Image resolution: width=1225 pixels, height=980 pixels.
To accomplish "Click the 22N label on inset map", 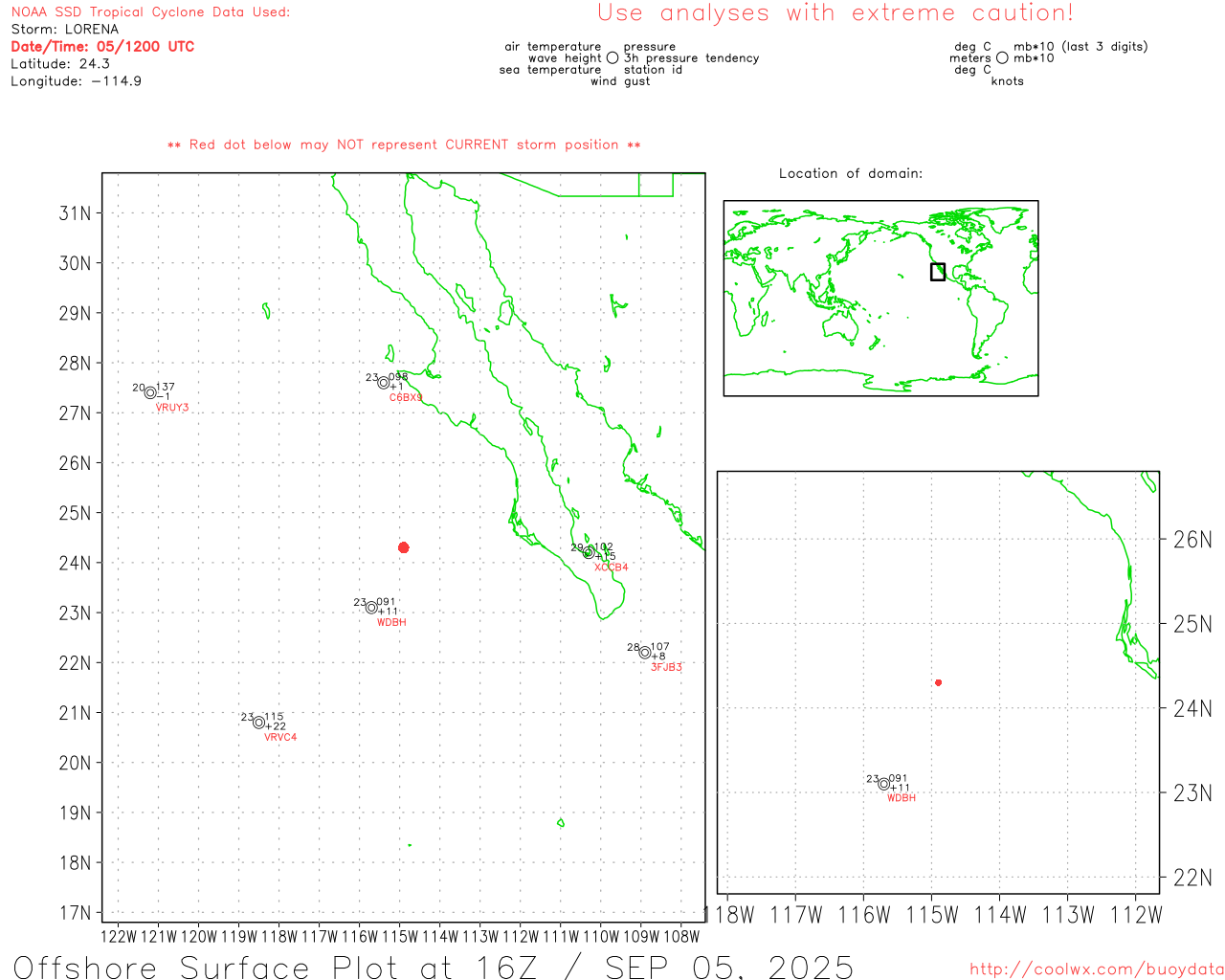I will (x=1192, y=878).
